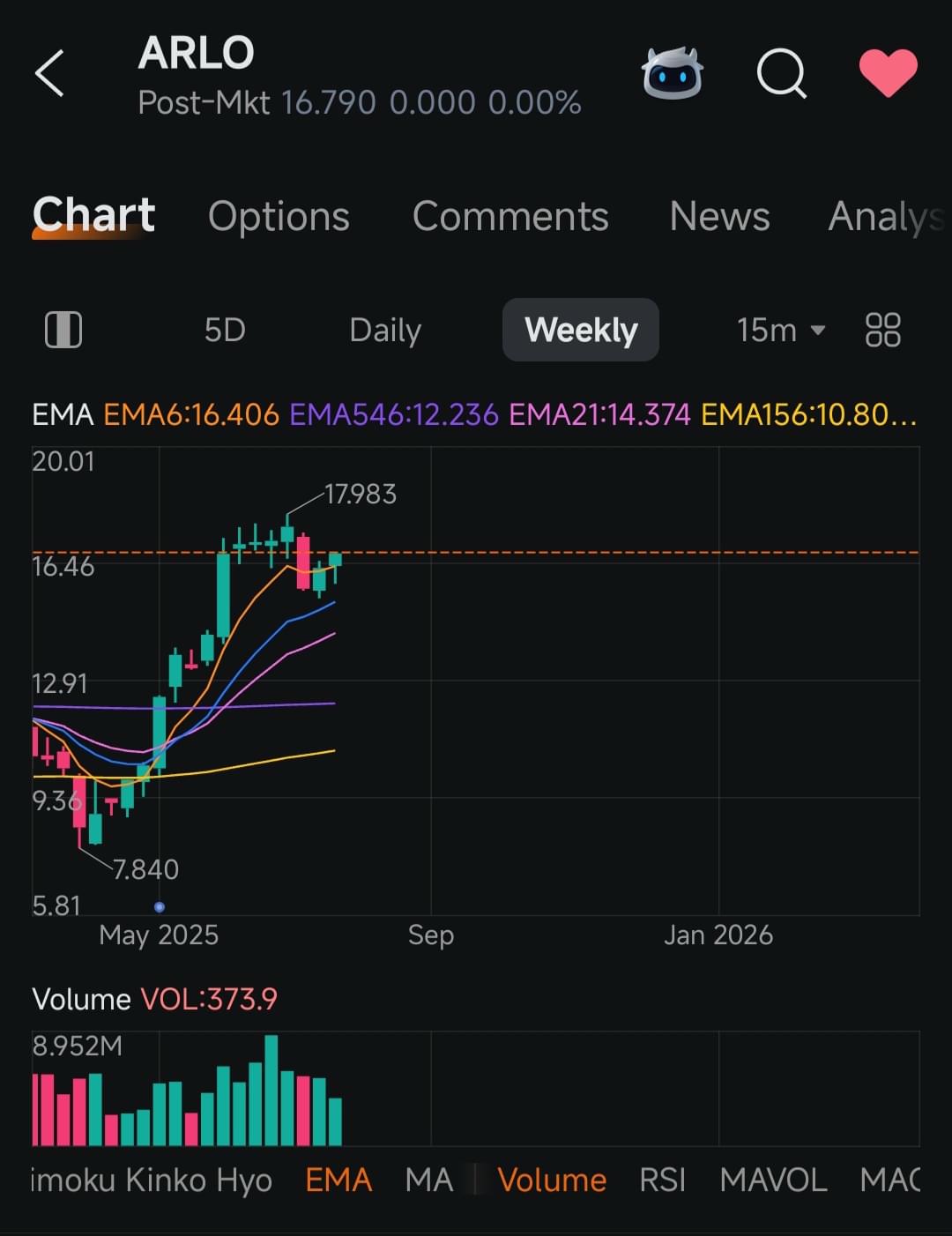Toggle the Volume sub-indicator

(552, 1180)
